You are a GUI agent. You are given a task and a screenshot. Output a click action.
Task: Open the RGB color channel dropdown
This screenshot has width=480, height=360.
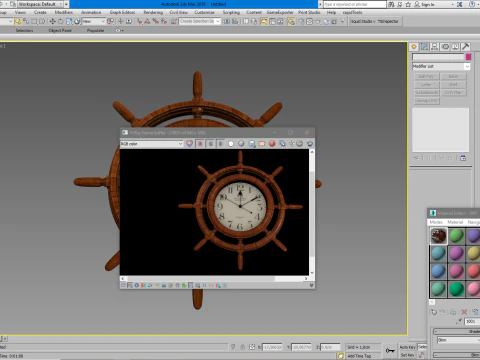point(152,144)
